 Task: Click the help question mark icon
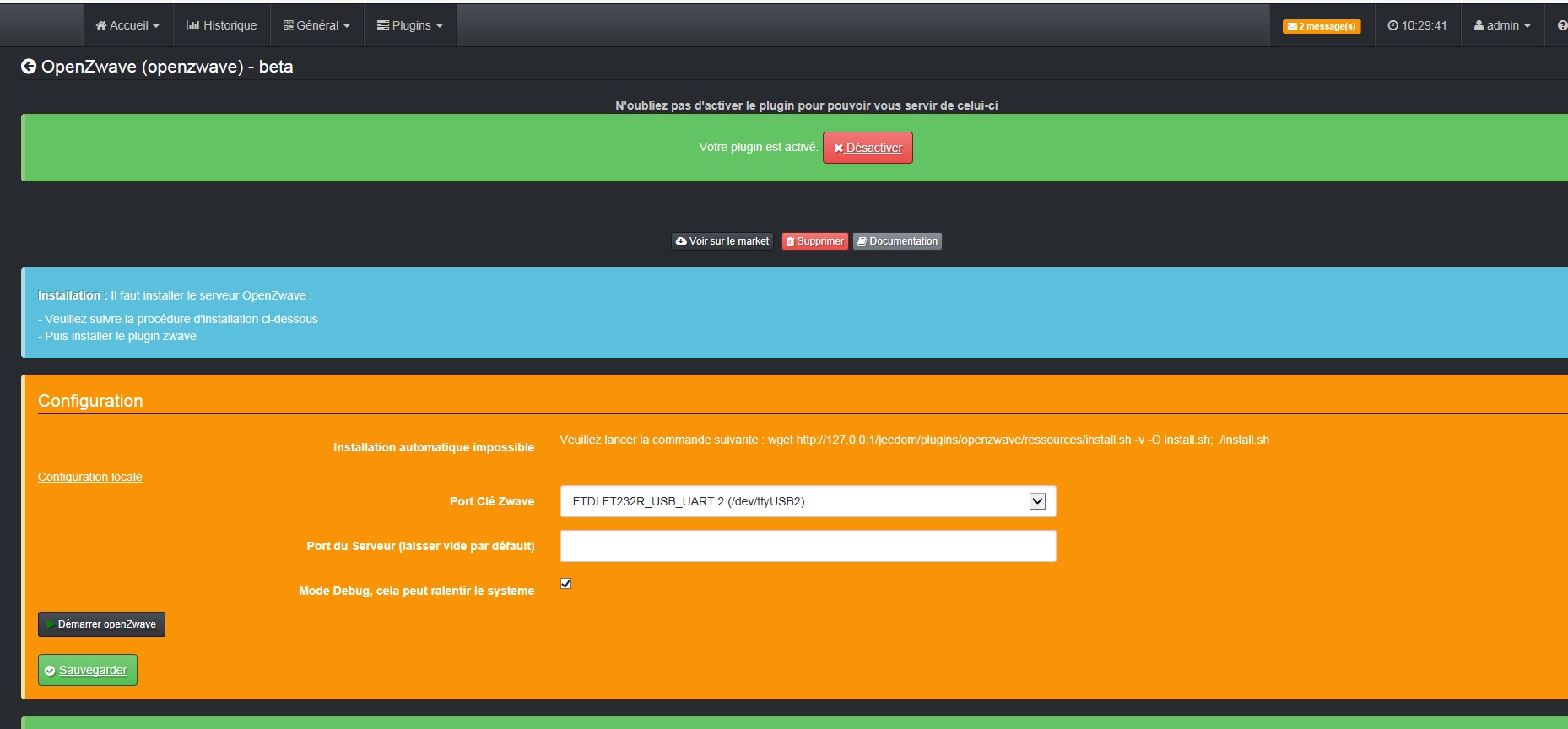pyautogui.click(x=1562, y=25)
